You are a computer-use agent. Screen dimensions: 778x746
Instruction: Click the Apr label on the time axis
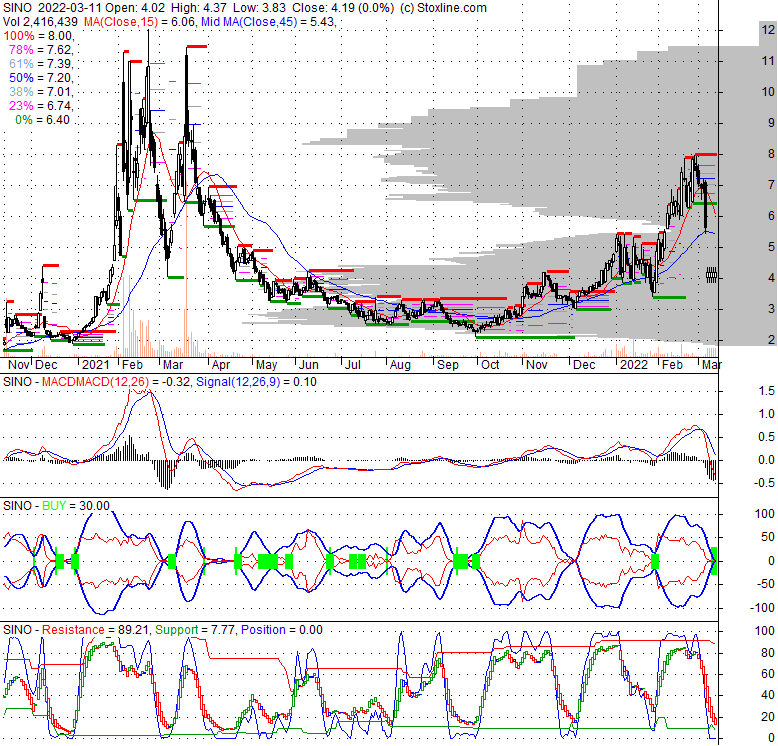coord(221,365)
